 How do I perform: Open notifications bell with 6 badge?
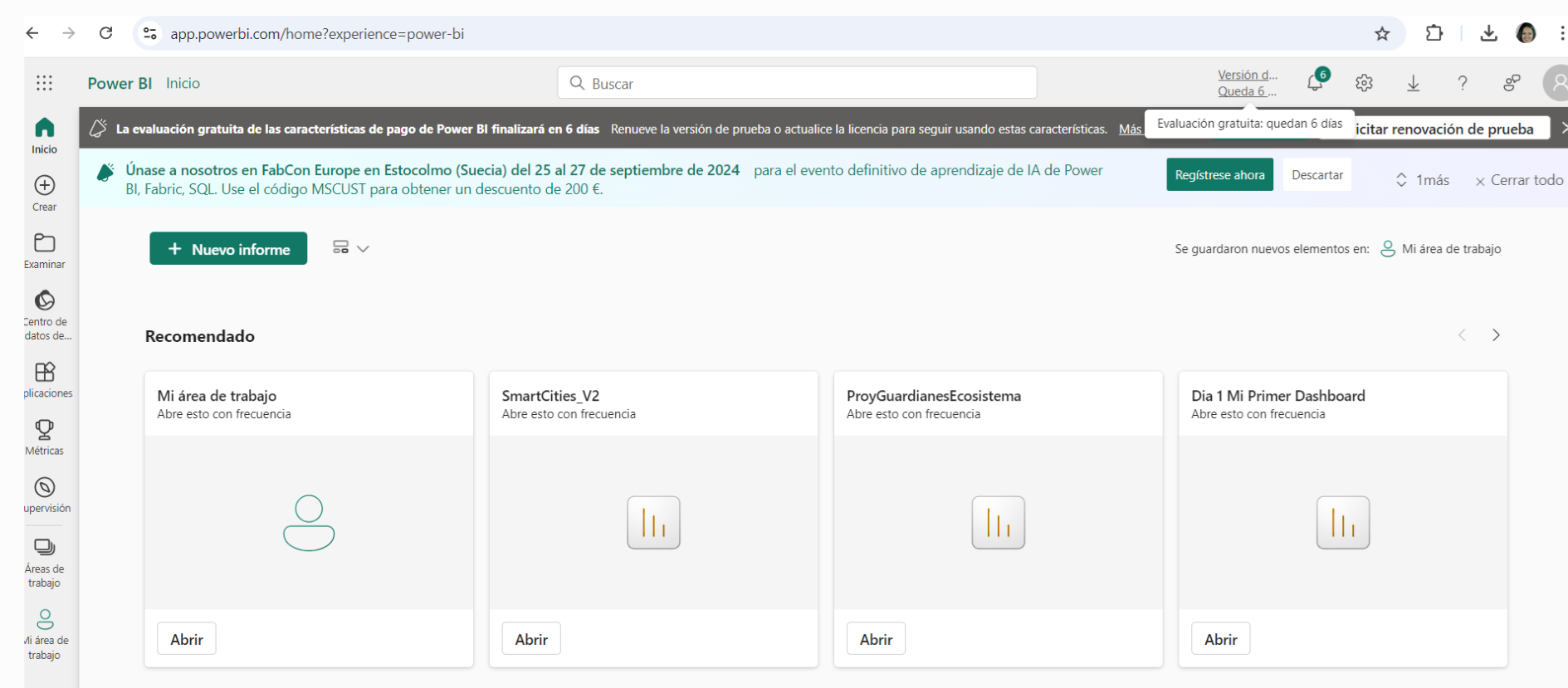click(1316, 82)
